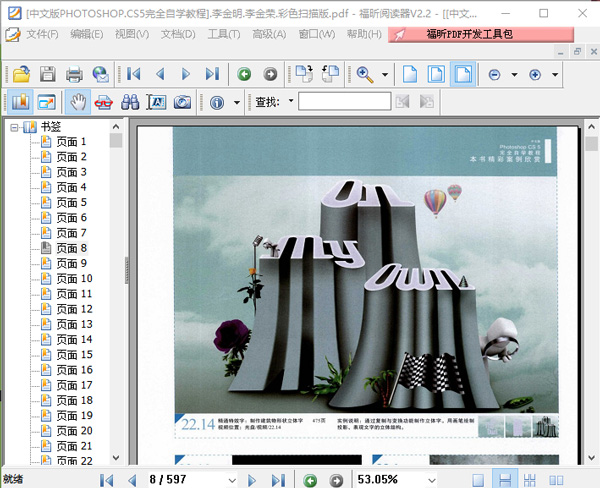Click the blue info icon
This screenshot has width=600, height=488.
pos(217,103)
